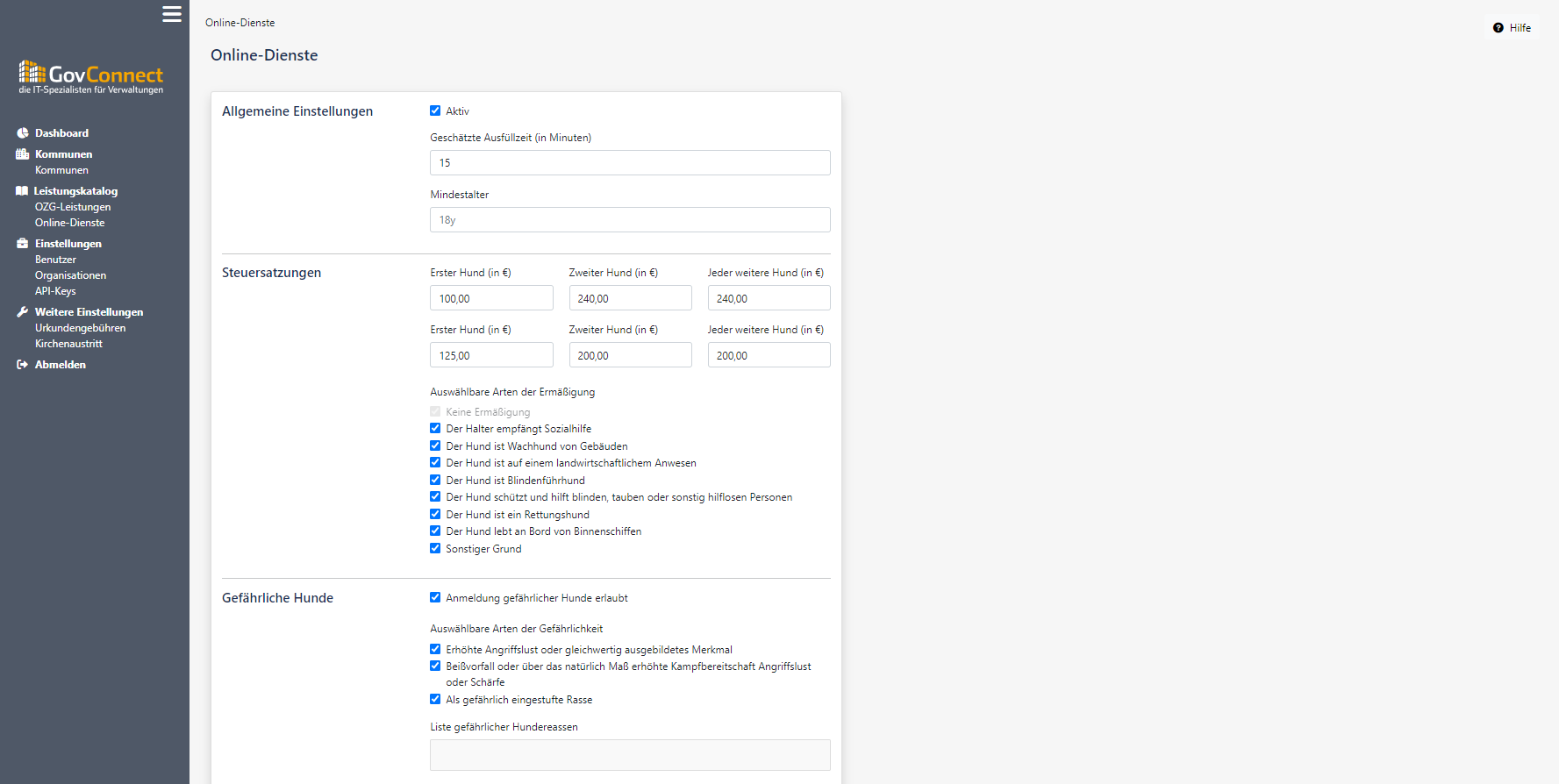Open the Kommunen section heading
This screenshot has width=1559, height=784.
[63, 154]
